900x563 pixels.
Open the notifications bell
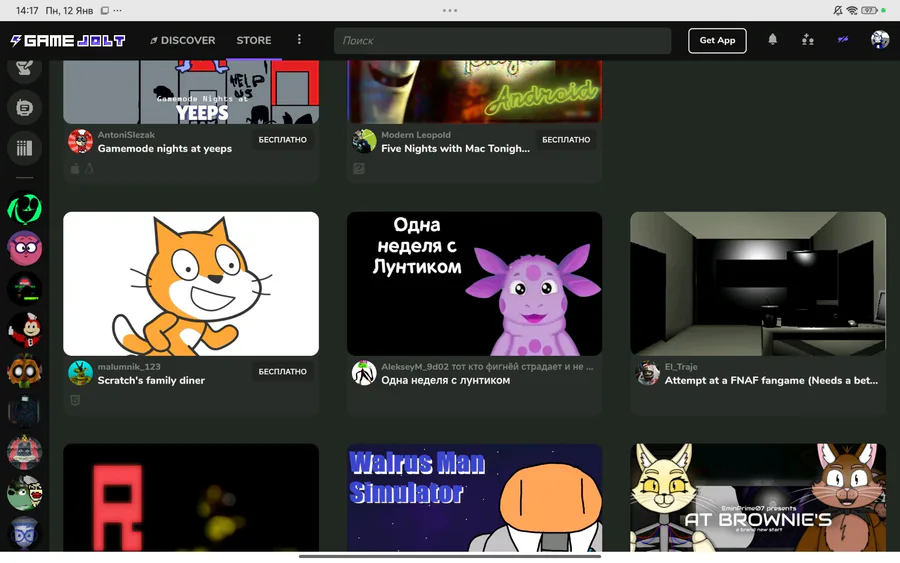click(773, 40)
